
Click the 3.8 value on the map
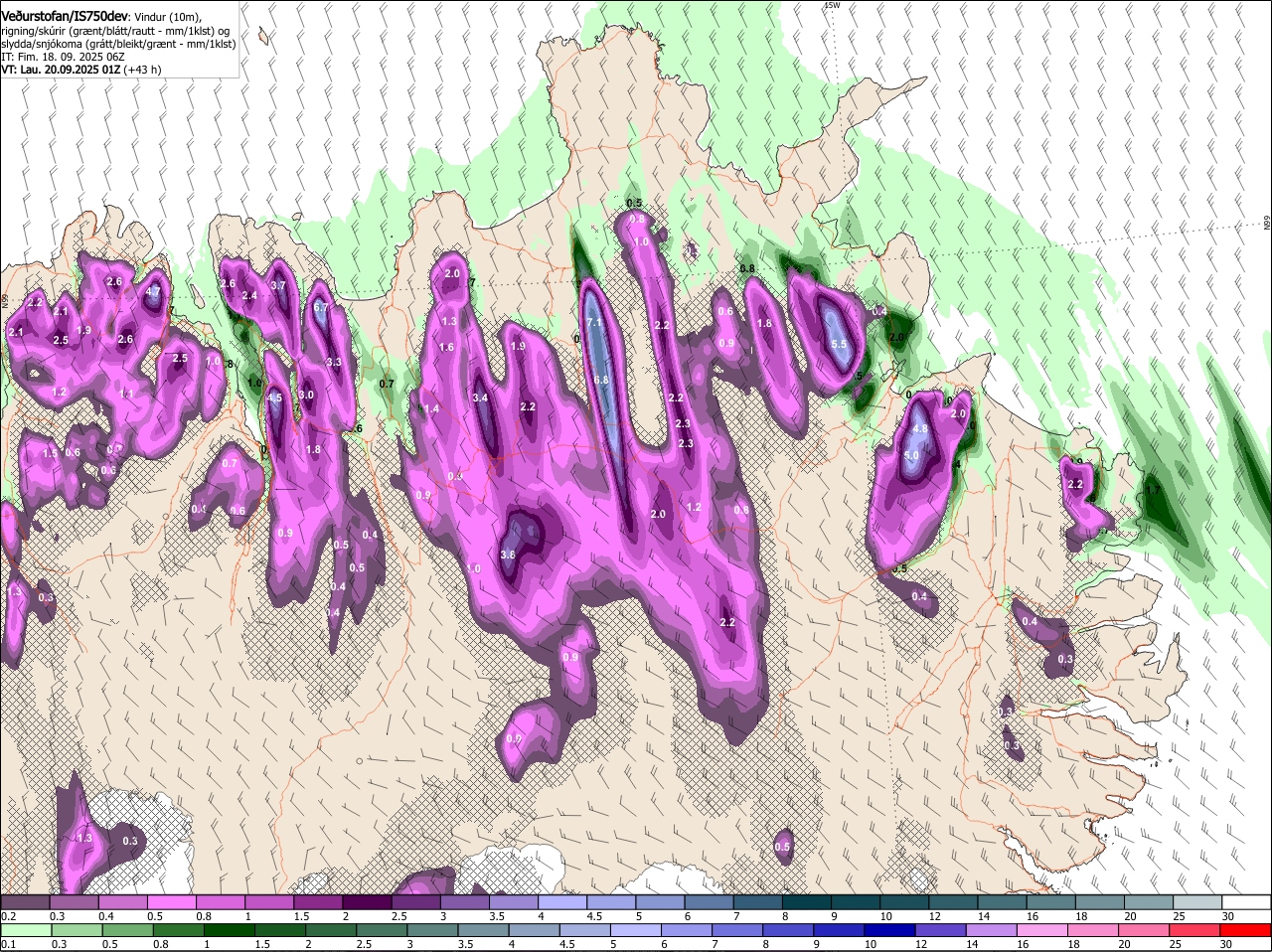click(508, 555)
